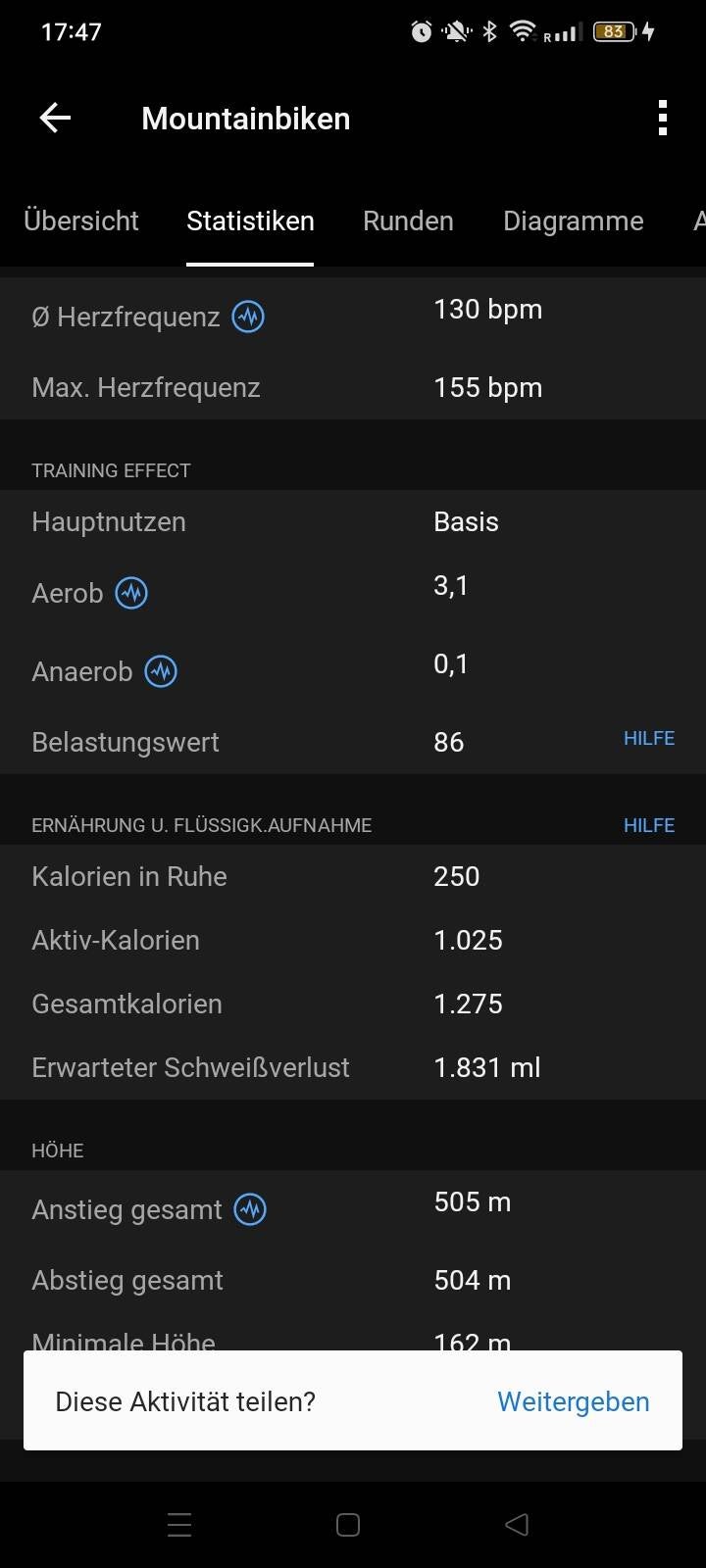This screenshot has width=706, height=1568.
Task: Open the three-dot overflow menu
Action: point(663,119)
